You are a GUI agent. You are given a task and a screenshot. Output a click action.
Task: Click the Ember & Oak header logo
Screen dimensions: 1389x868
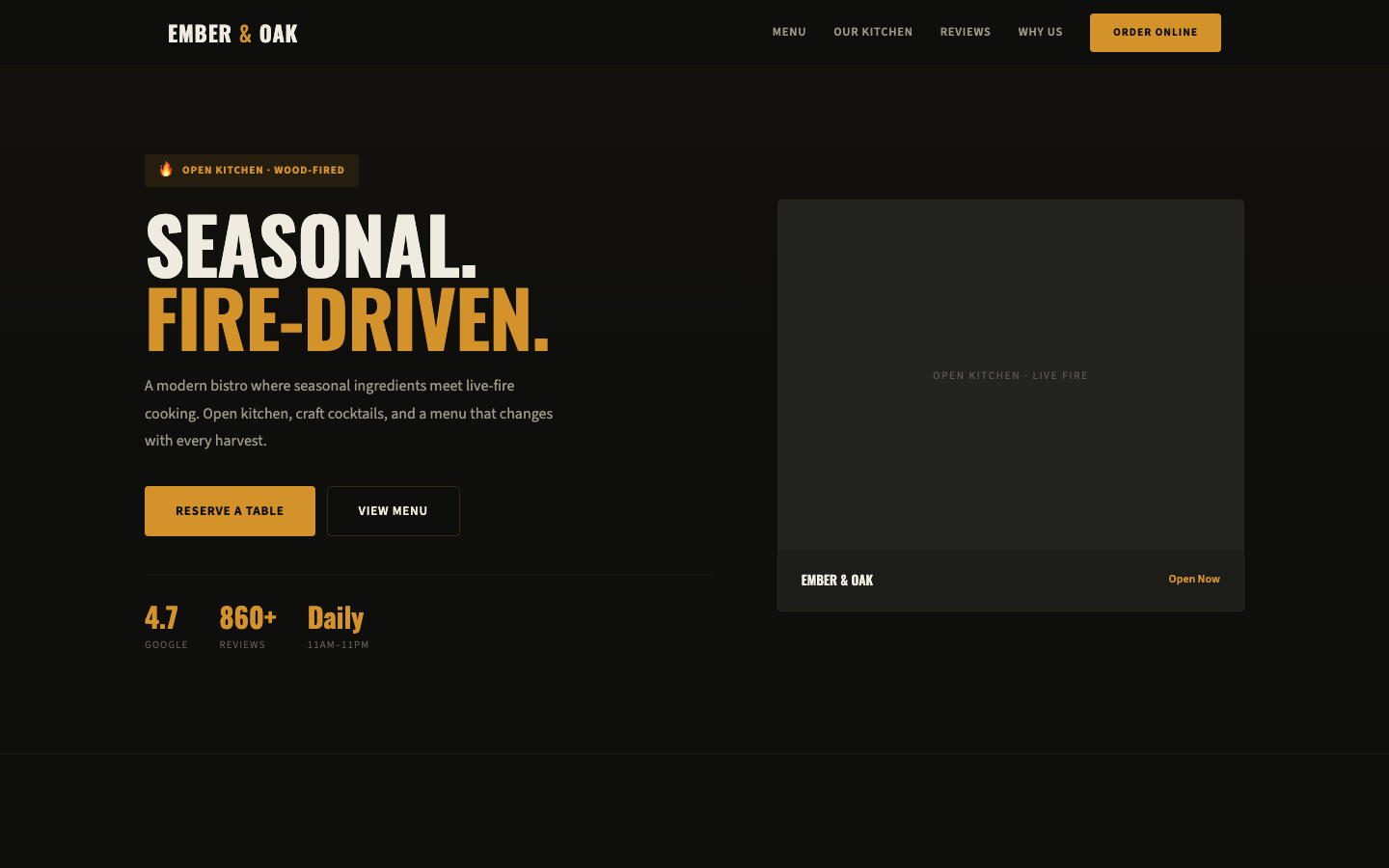232,34
